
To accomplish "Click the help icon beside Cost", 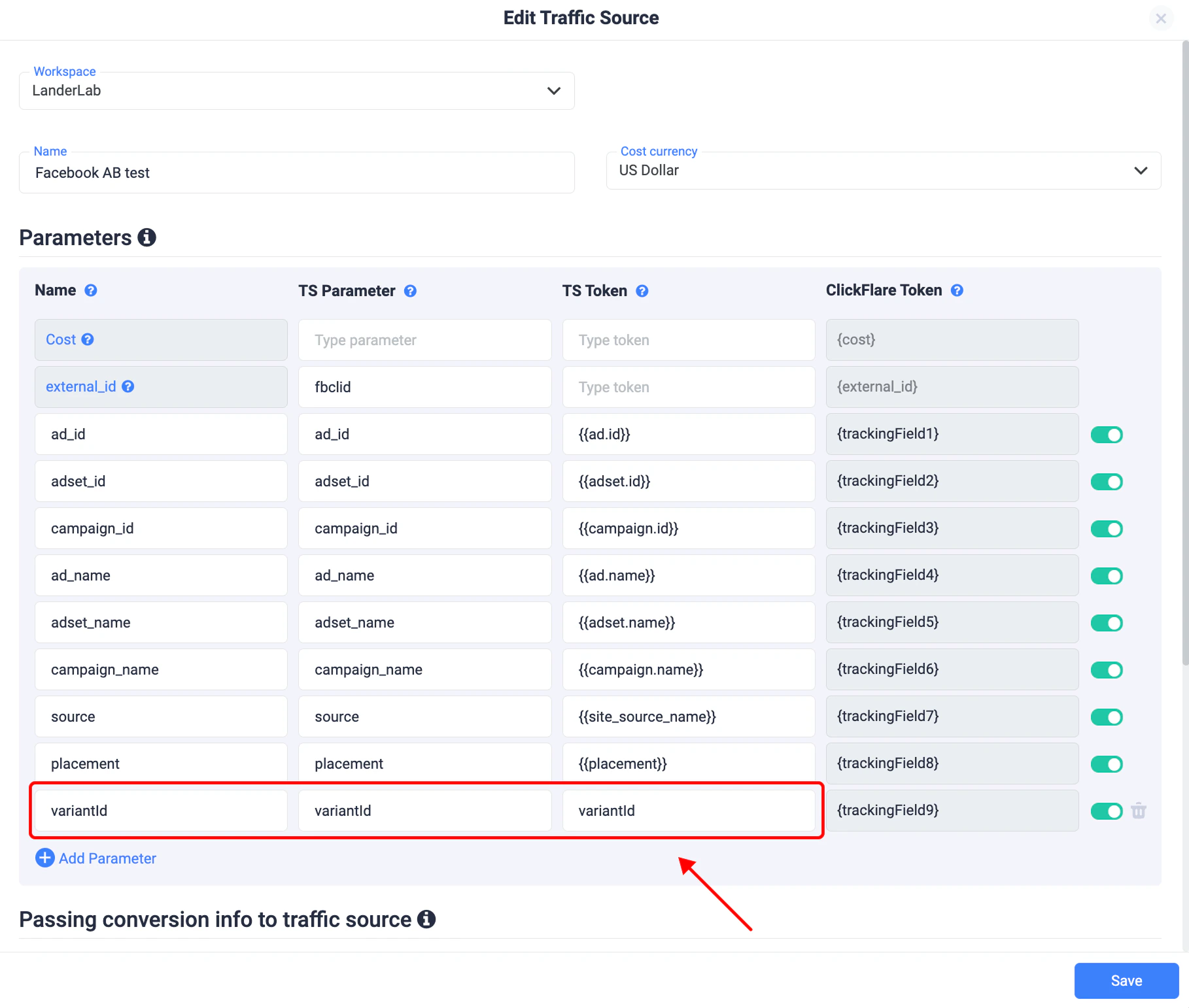I will pos(88,339).
